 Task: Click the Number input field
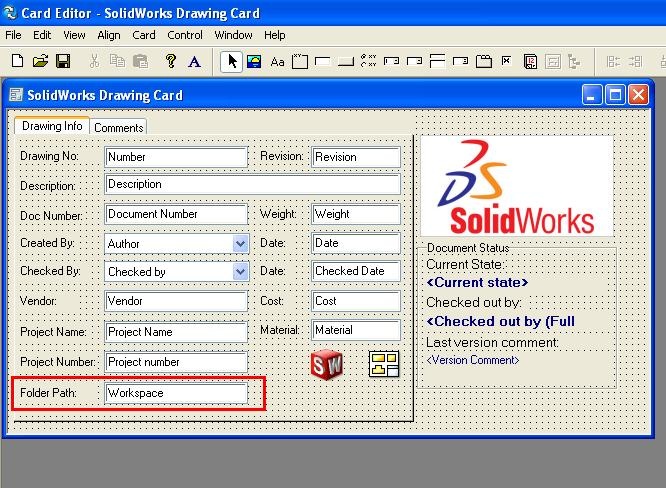(x=176, y=157)
